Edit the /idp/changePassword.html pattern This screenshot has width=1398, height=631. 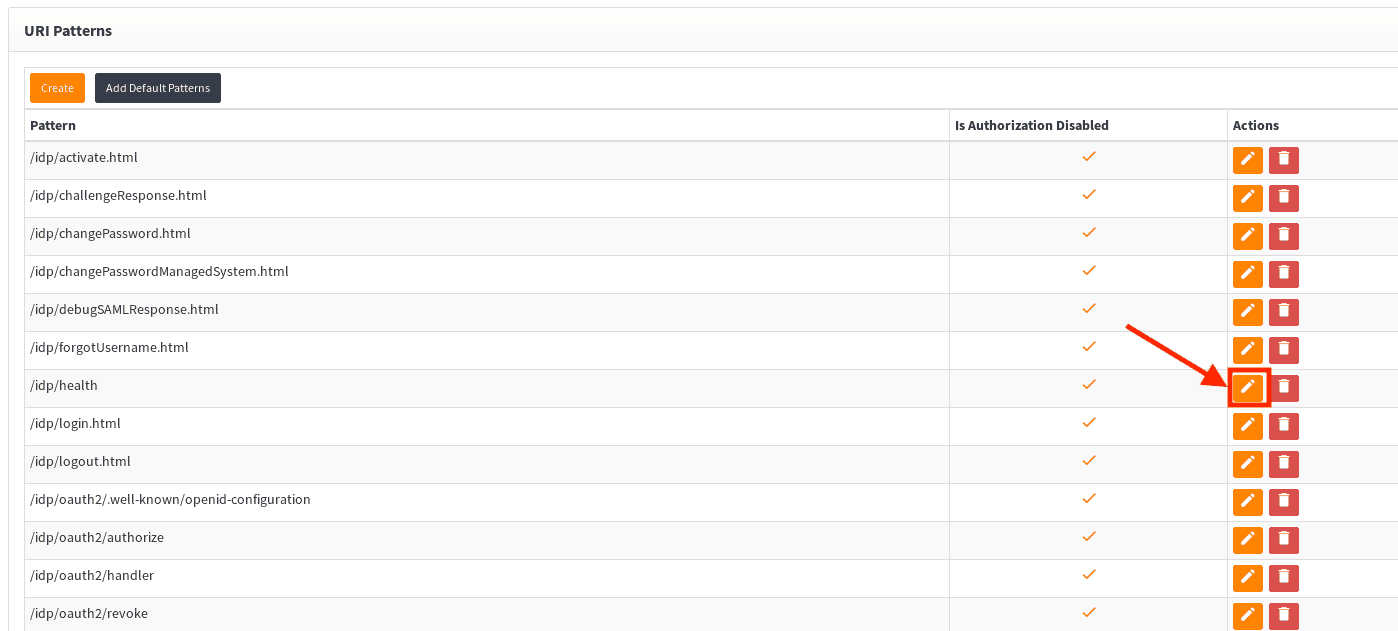(1247, 236)
